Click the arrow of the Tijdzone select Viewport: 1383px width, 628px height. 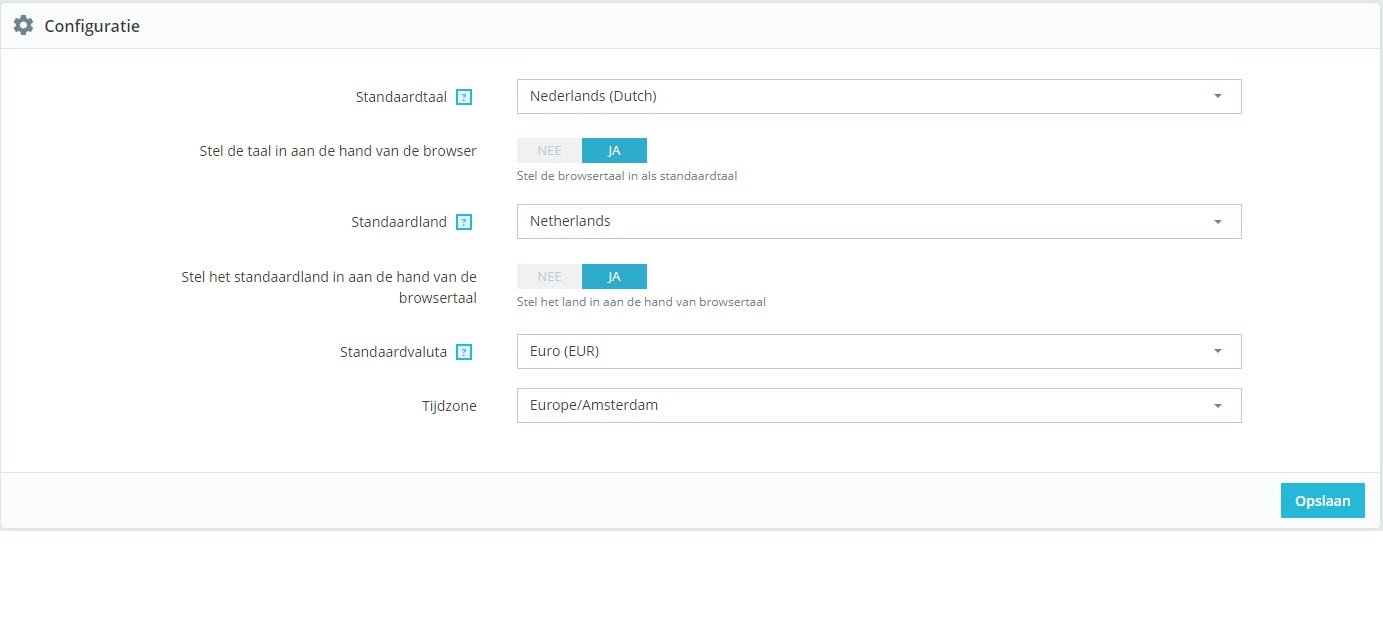(1217, 406)
